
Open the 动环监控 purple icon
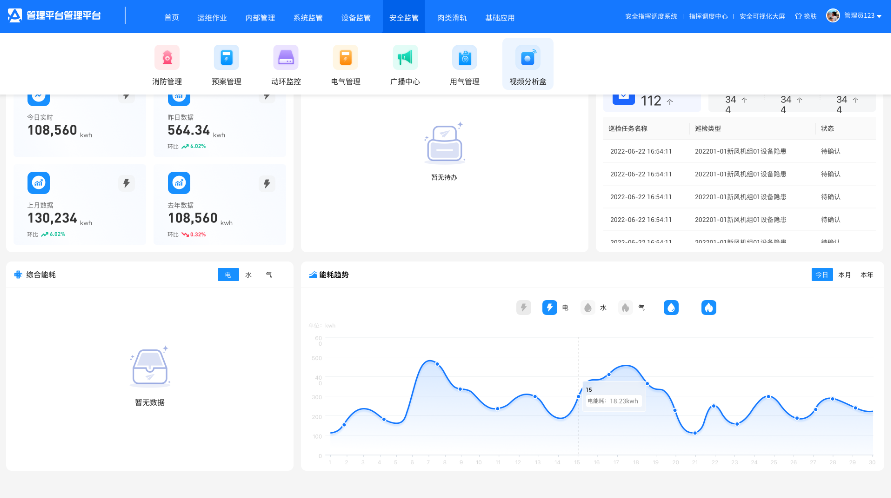coord(286,58)
